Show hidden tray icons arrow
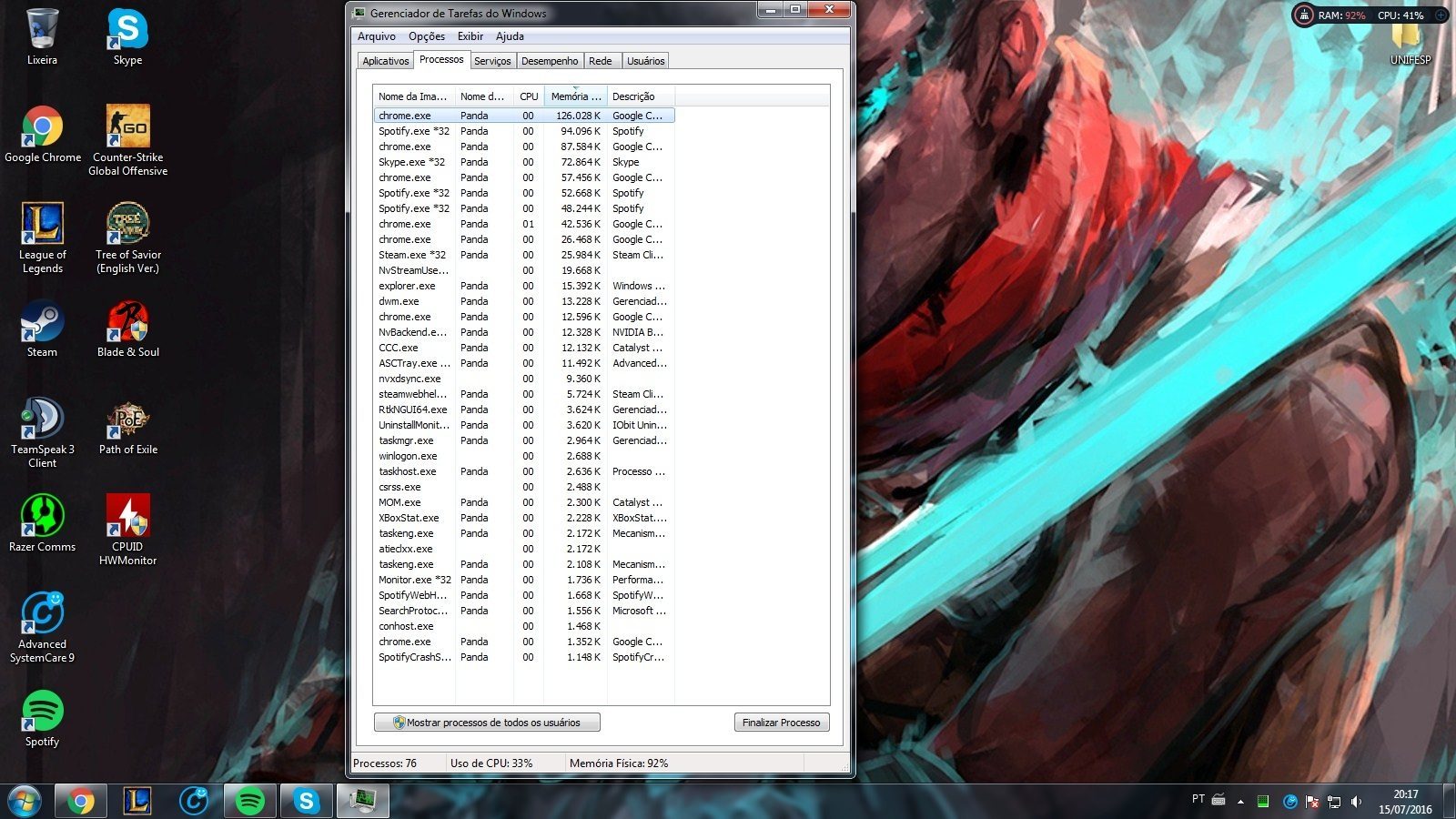Viewport: 1456px width, 819px height. click(1240, 802)
